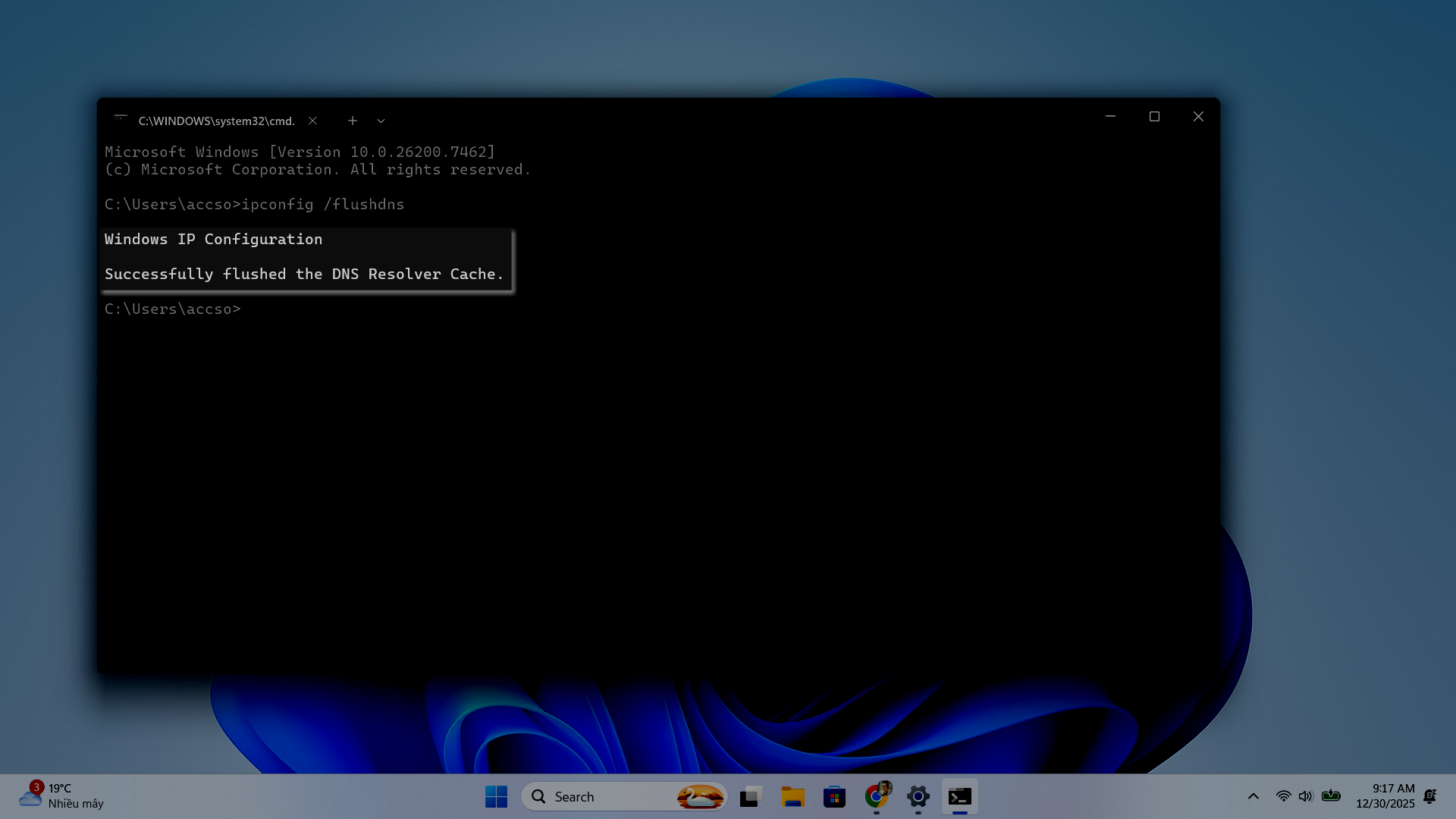
Task: Click the taskbar Search box
Action: pyautogui.click(x=607, y=796)
